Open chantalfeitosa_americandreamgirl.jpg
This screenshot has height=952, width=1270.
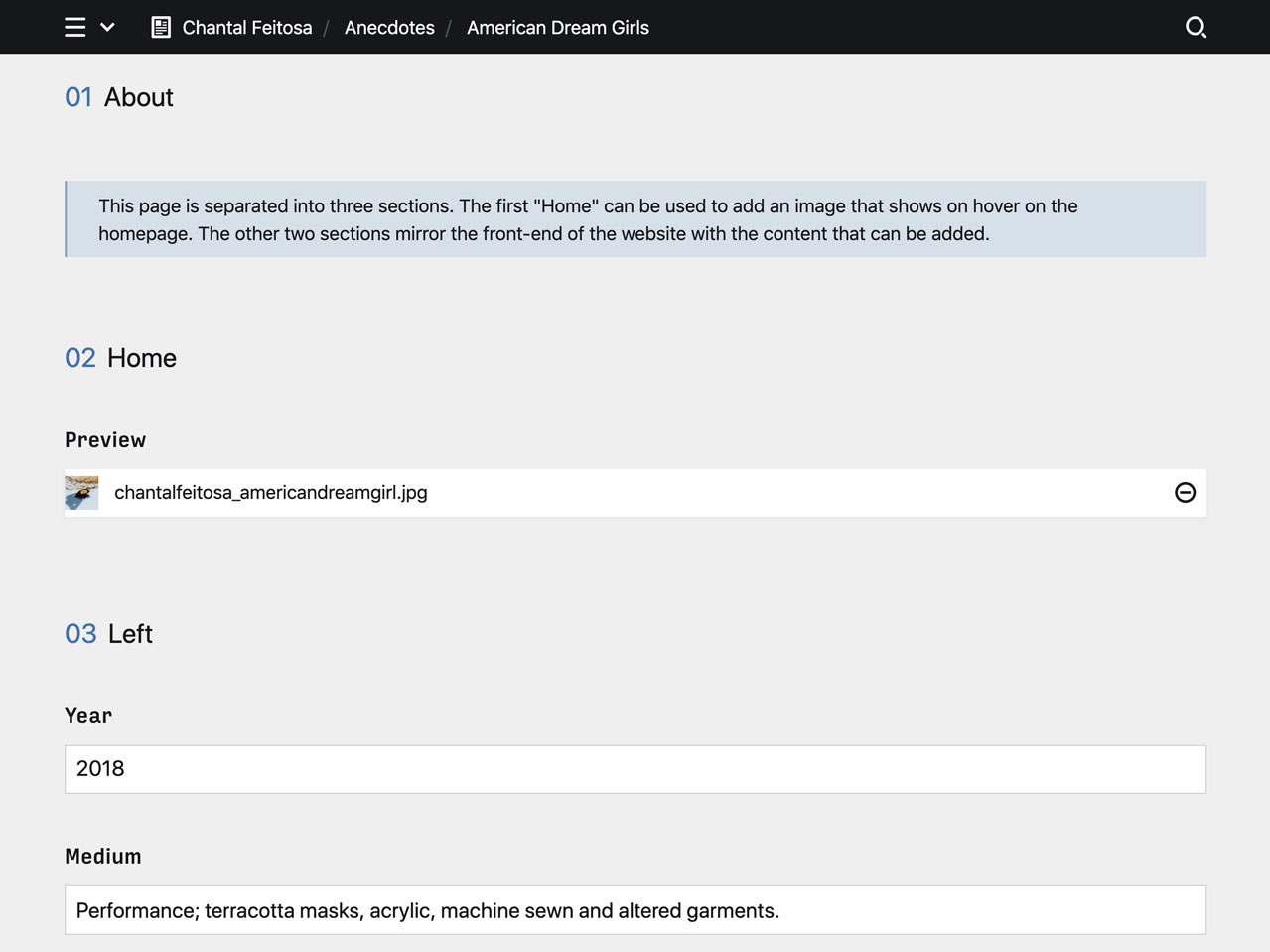[x=271, y=492]
